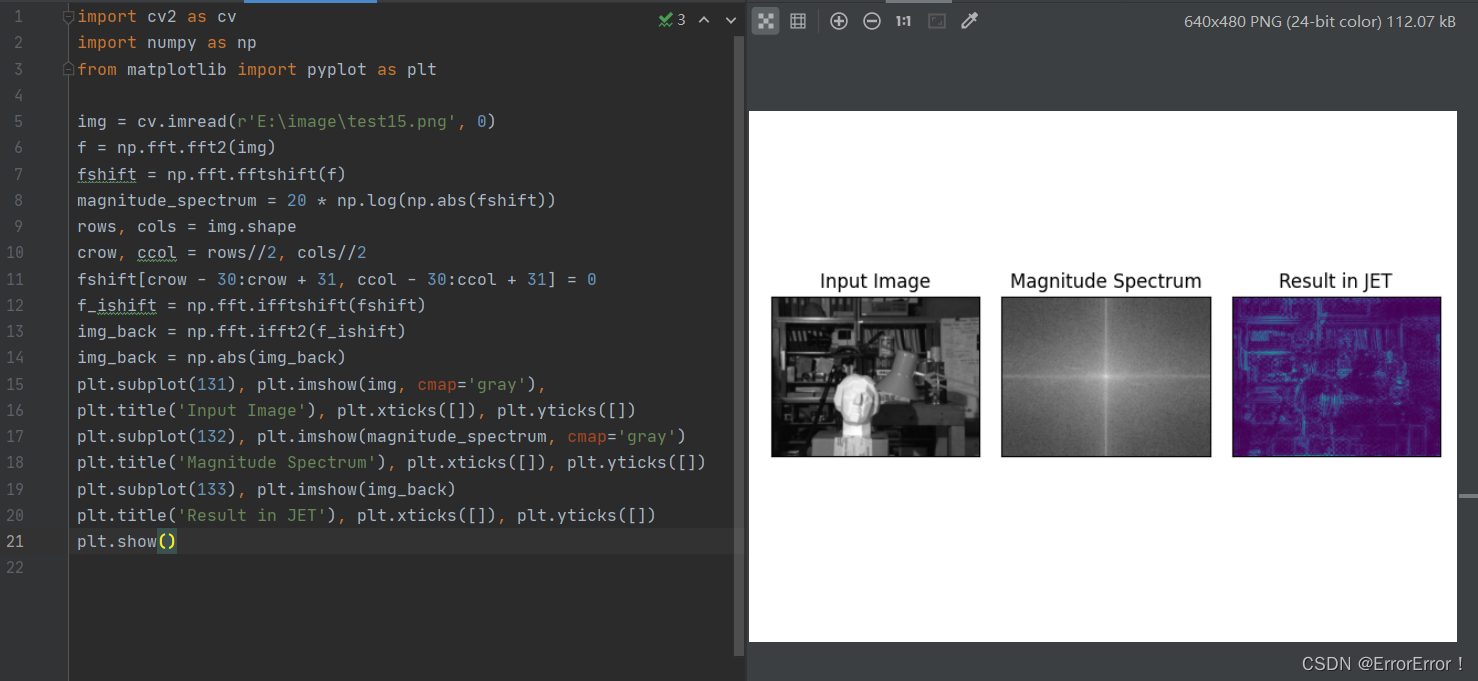Click 'Magnitude Spectrum' string on line 18

tap(277, 462)
